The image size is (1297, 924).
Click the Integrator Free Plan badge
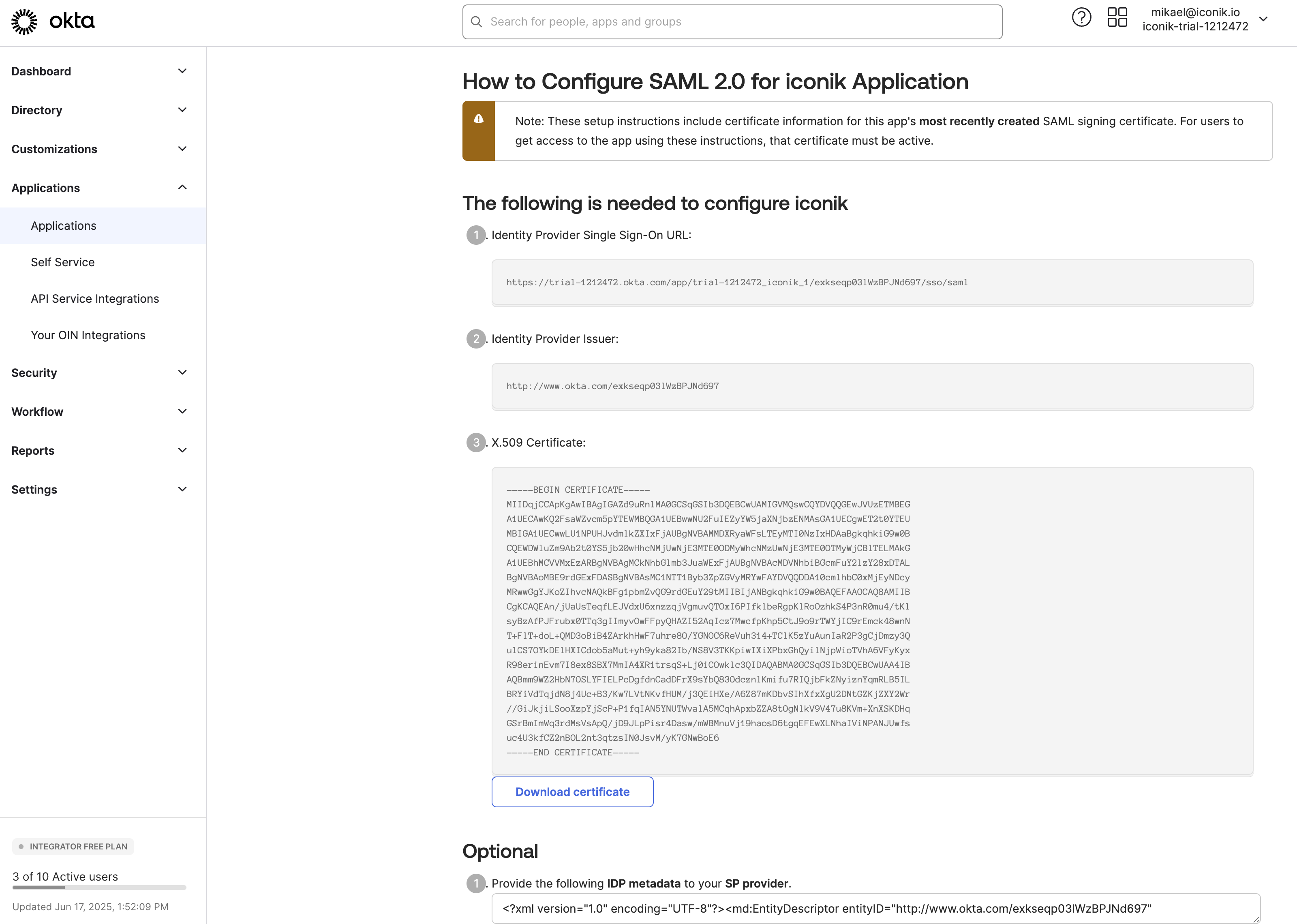point(73,847)
